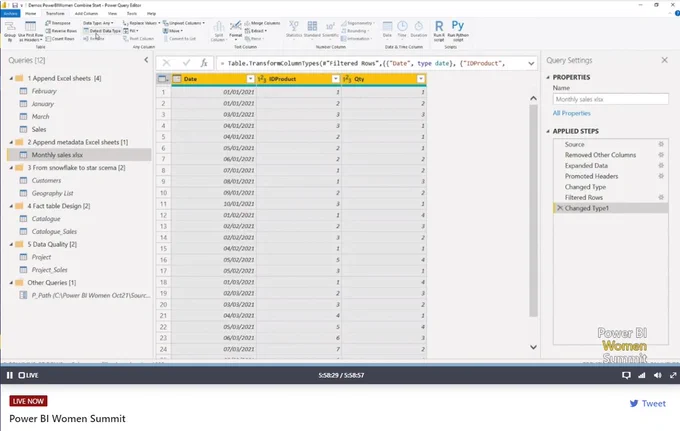Click Detect Data Type
This screenshot has height=431, width=680.
click(x=102, y=31)
